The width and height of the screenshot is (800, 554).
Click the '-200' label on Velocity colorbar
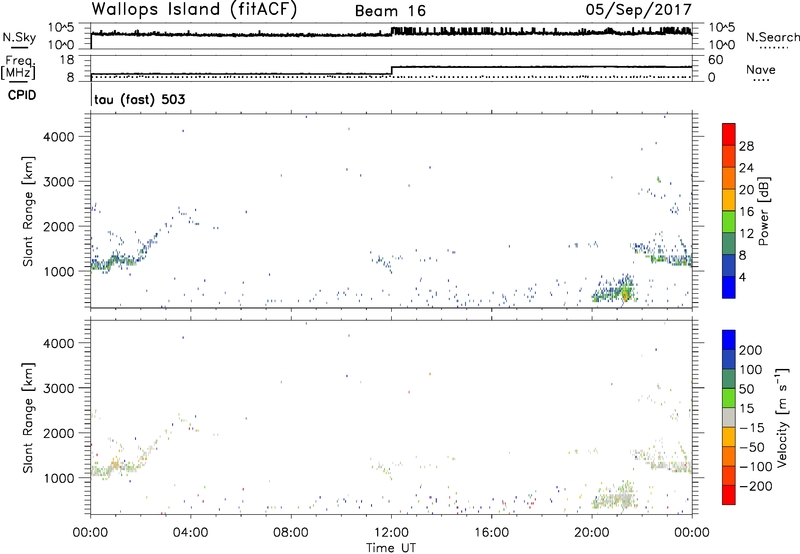coord(756,486)
